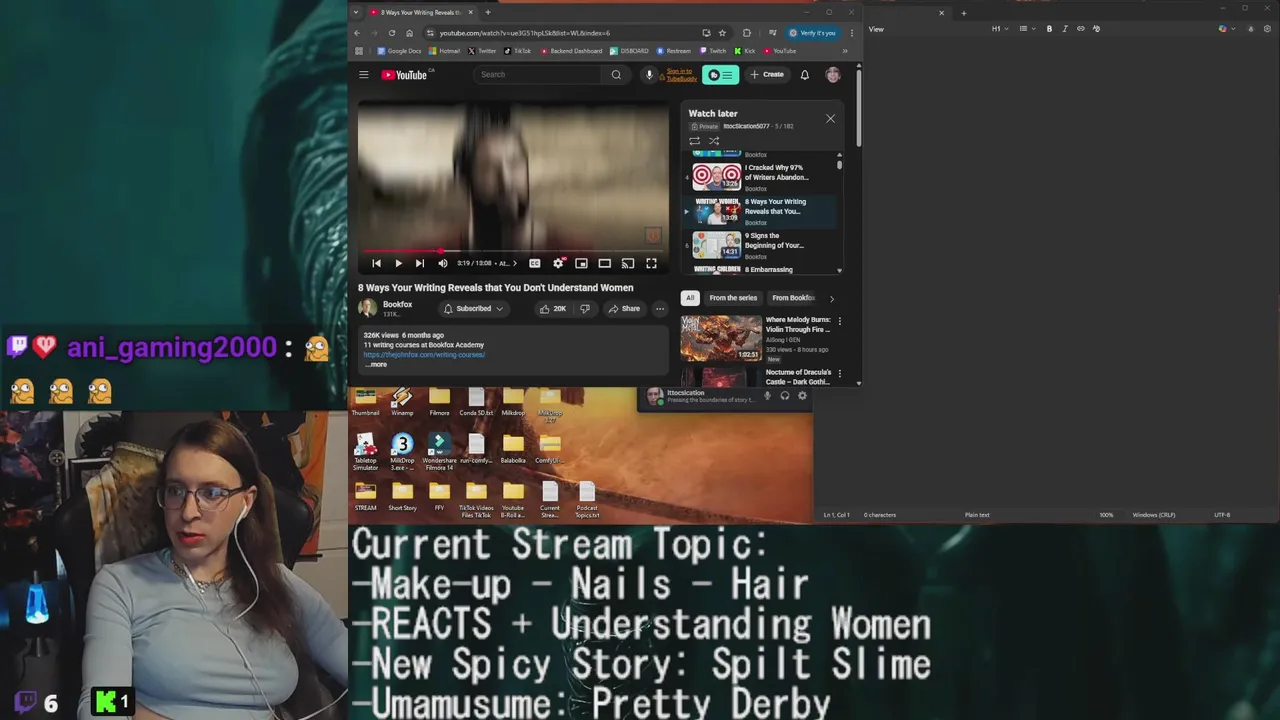
Task: Expand chapters chevron beside video time
Action: coord(515,263)
